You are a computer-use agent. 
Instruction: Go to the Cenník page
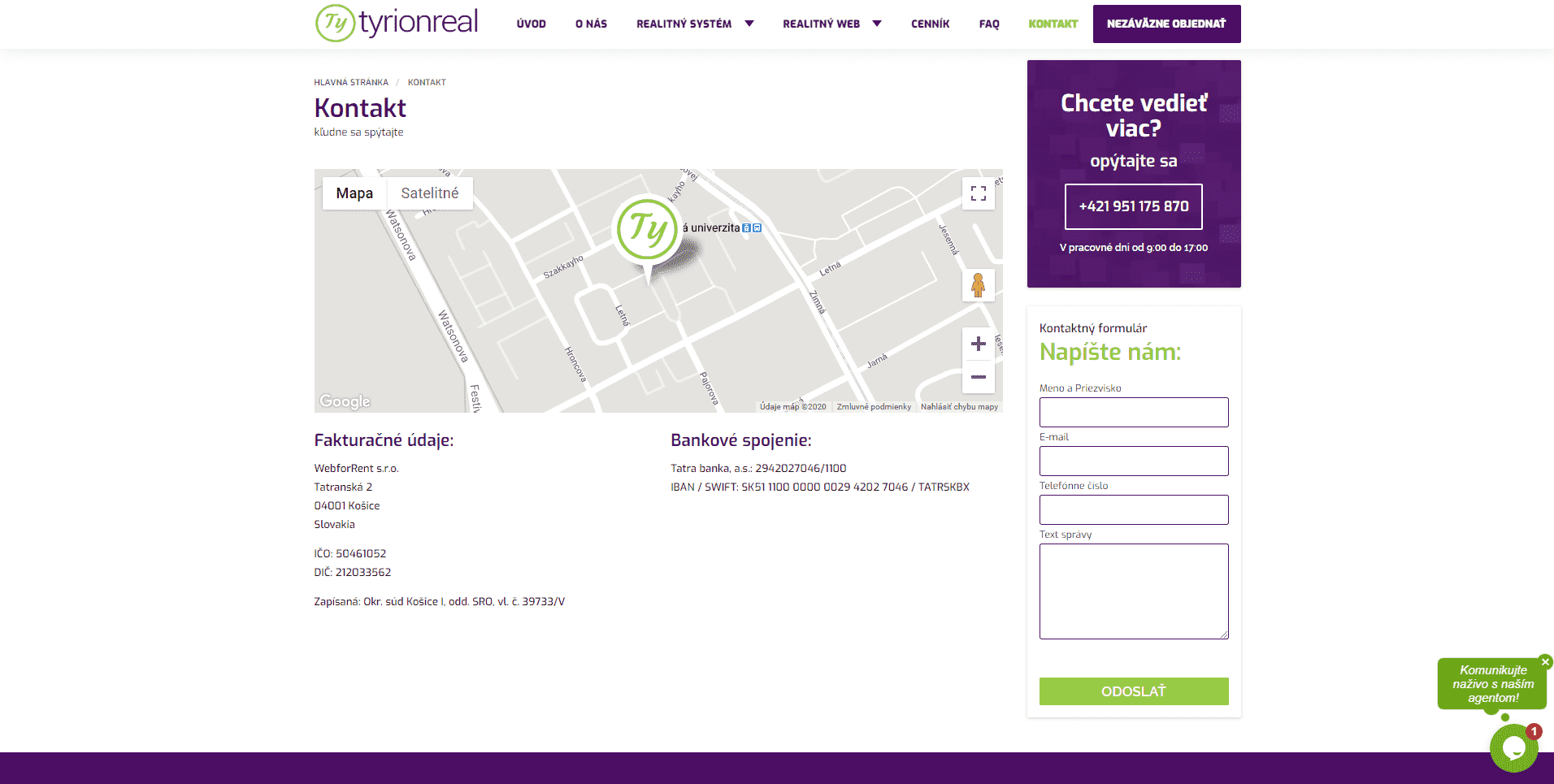pyautogui.click(x=930, y=24)
